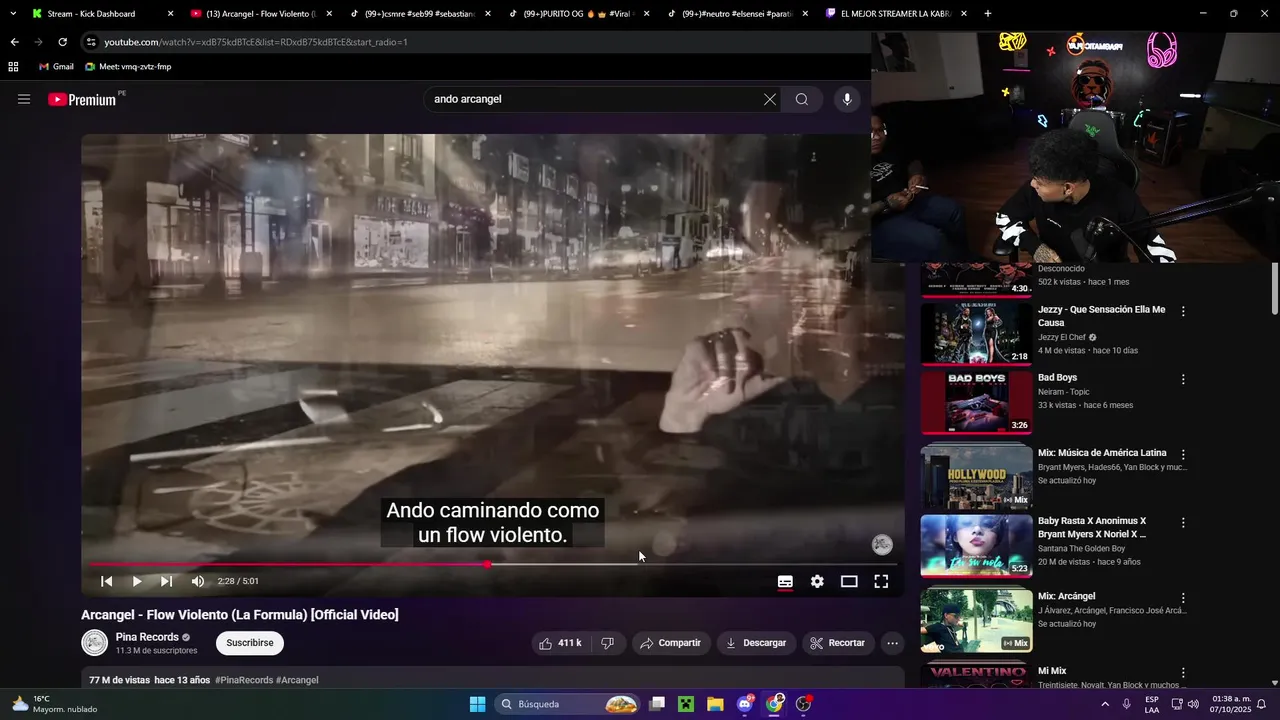Skip to next video in player
This screenshot has width=1280, height=720.
tap(167, 581)
